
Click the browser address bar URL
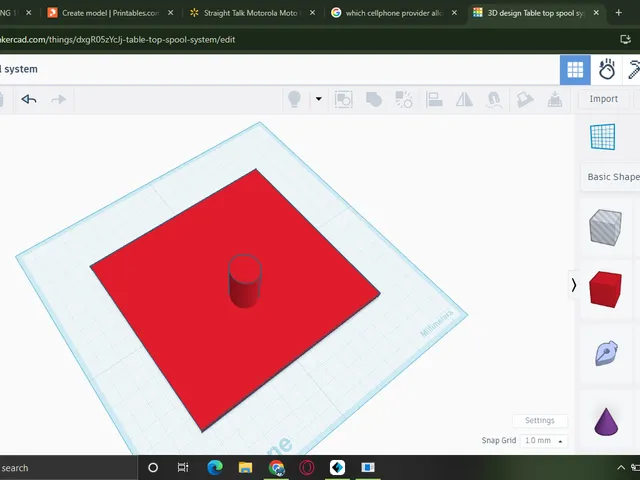[118, 40]
